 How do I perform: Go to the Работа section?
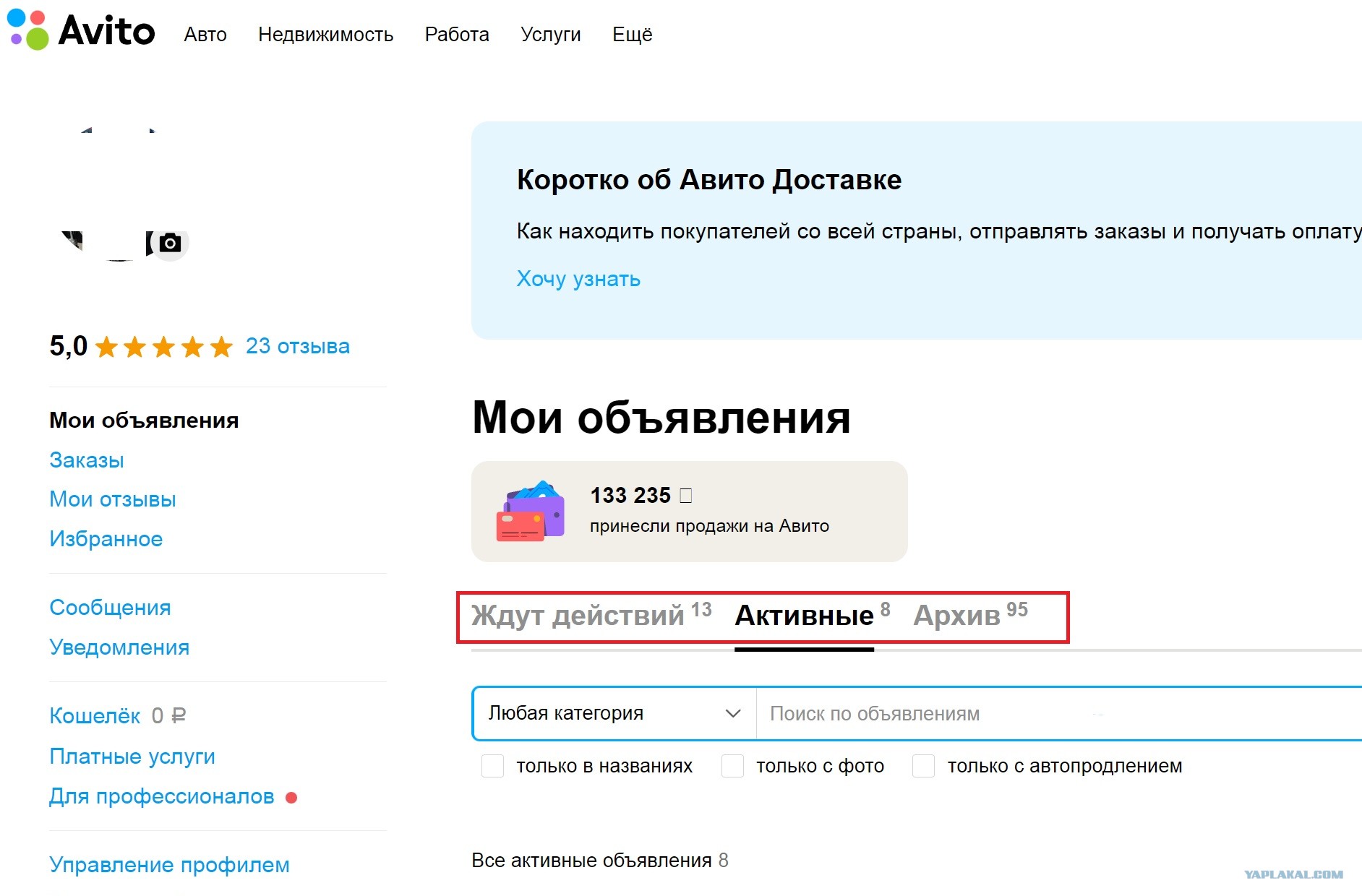pyautogui.click(x=457, y=35)
